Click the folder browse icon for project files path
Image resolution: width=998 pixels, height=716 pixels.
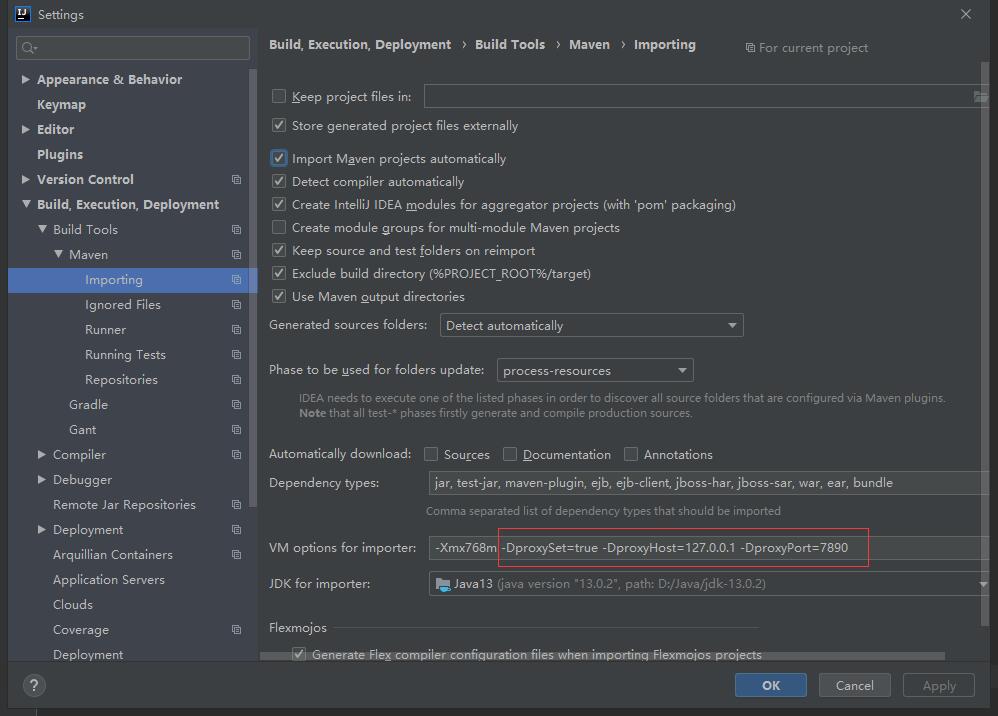point(980,97)
